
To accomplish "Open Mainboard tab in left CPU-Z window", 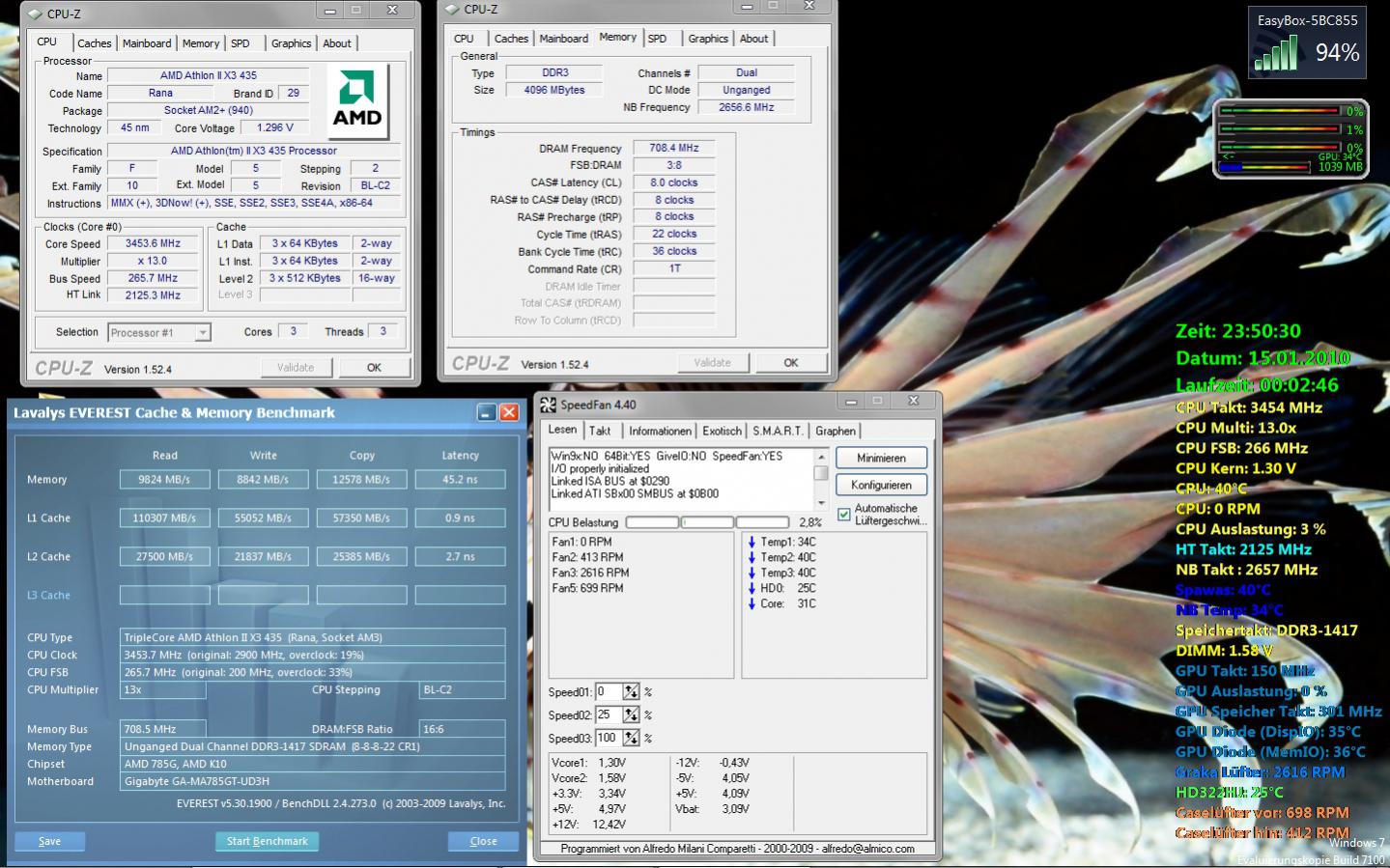I will click(x=147, y=43).
